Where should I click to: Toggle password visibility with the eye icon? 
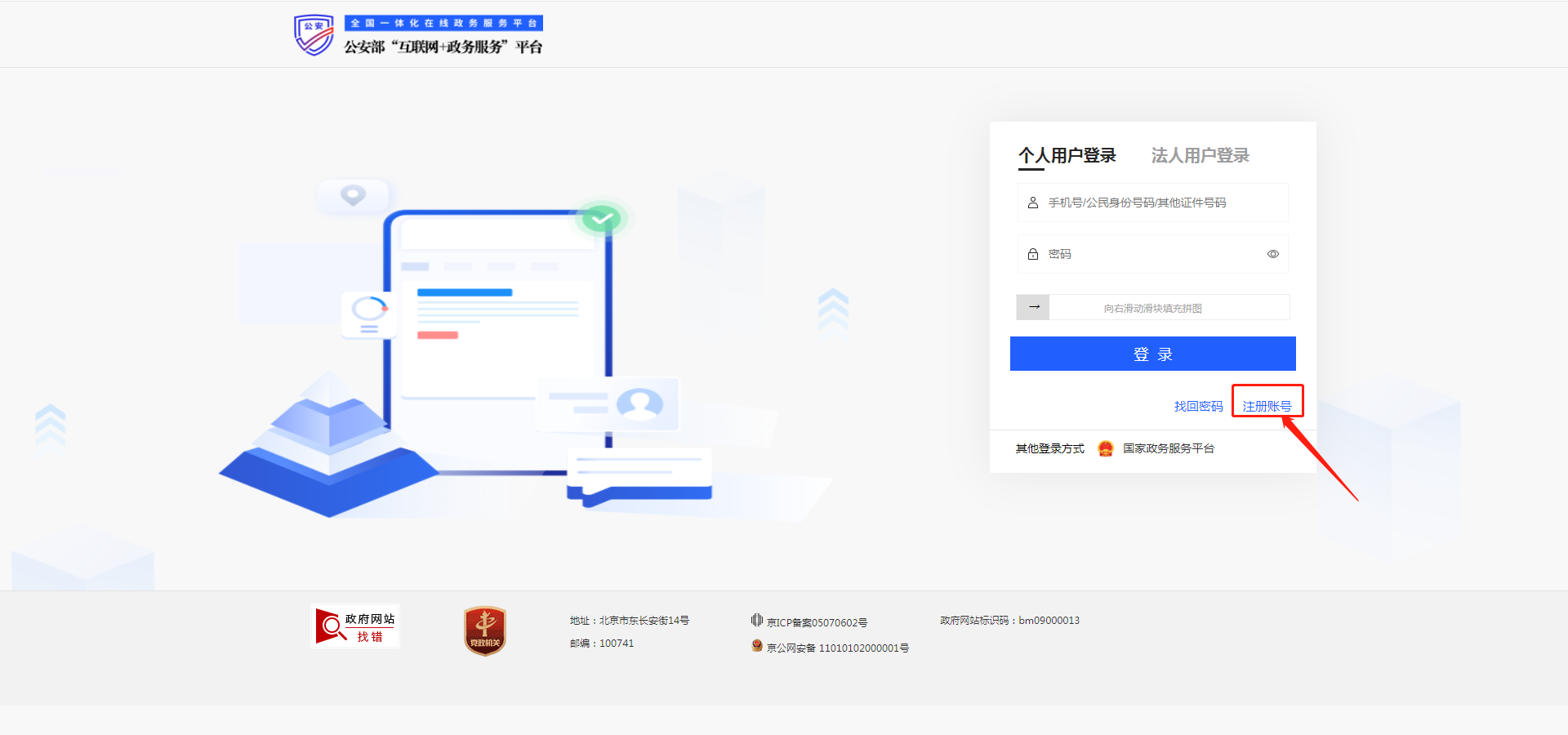point(1273,254)
